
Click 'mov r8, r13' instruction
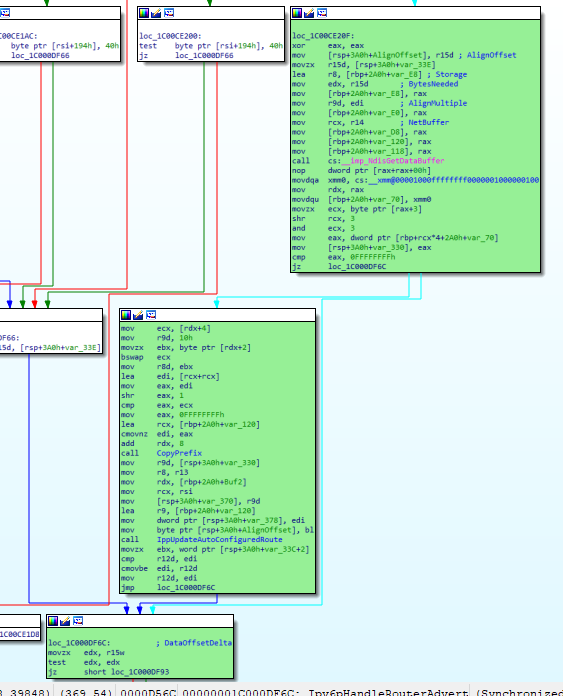154,472
